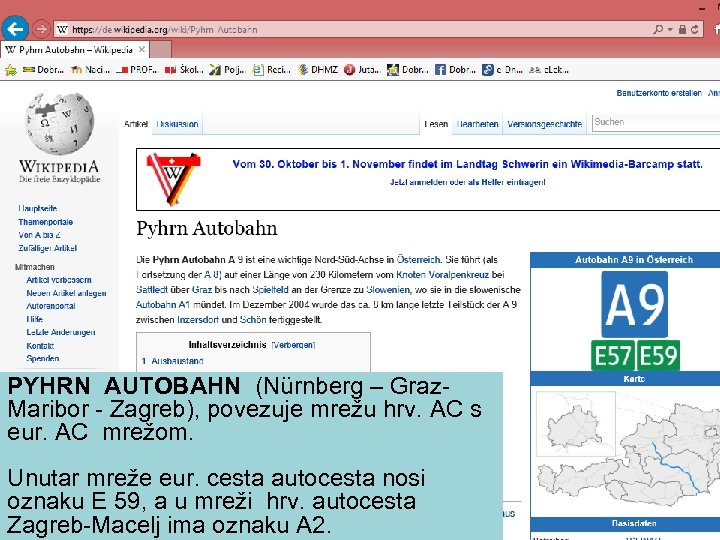
Task: Open the Juto.. bookmark
Action: [x=362, y=70]
